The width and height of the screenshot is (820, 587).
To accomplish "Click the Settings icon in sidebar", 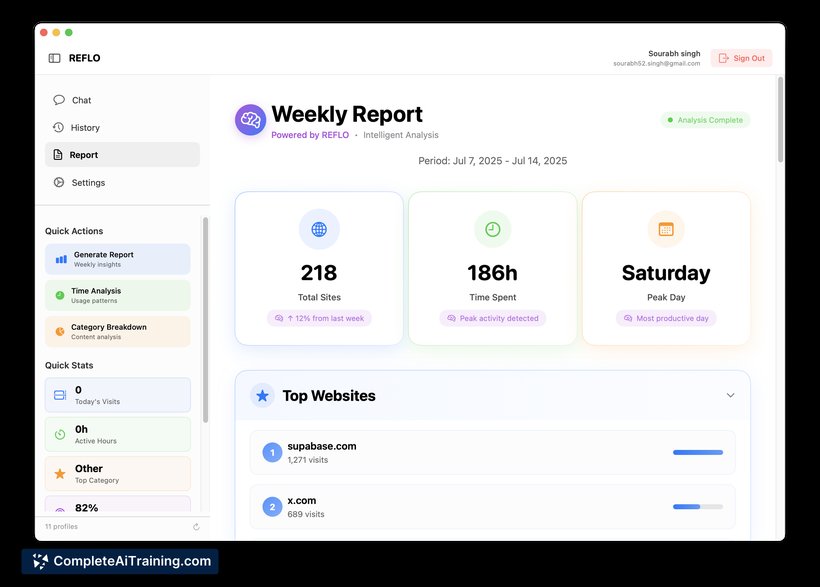I will click(x=59, y=182).
